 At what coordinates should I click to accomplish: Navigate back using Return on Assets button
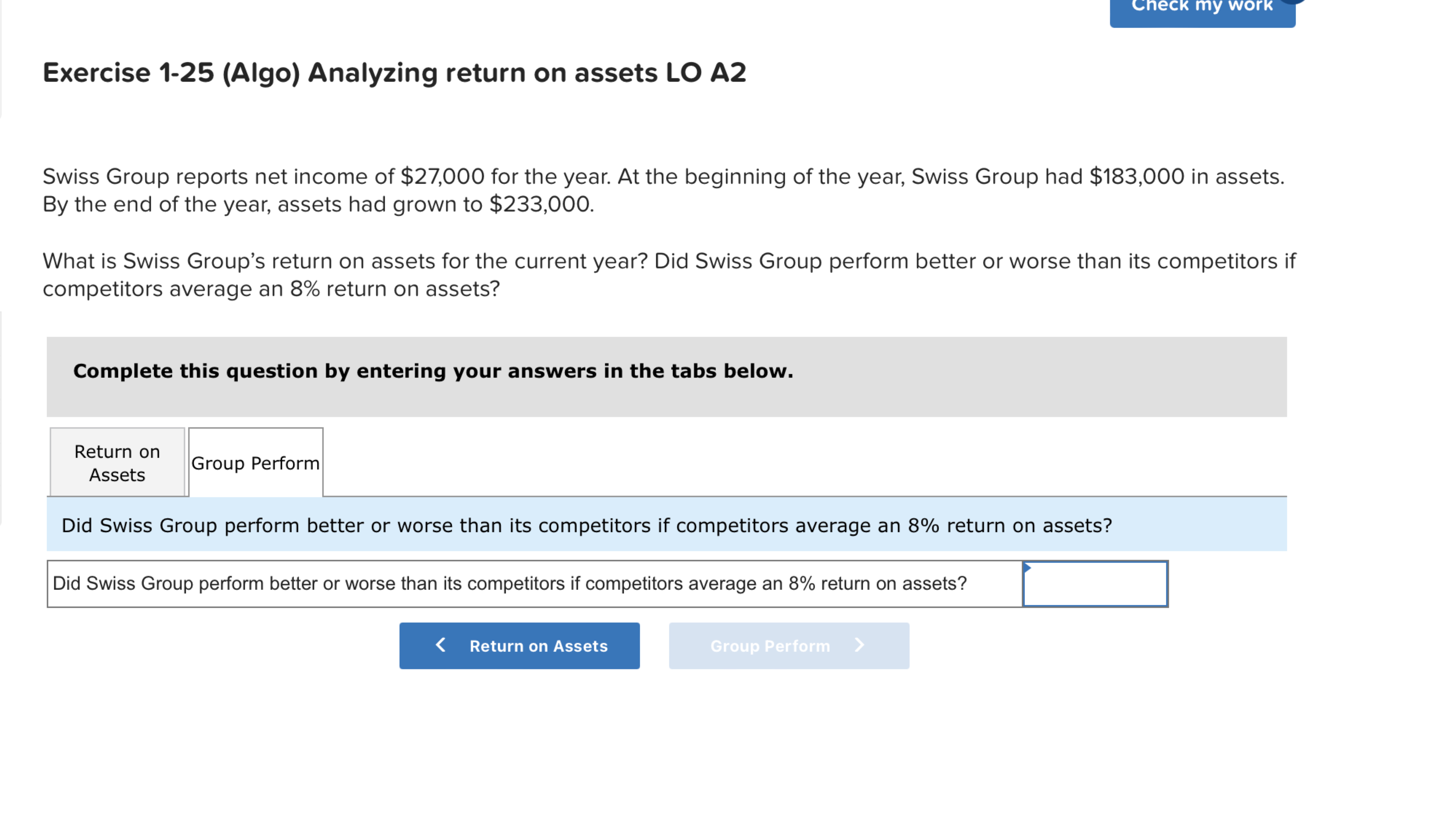(519, 646)
